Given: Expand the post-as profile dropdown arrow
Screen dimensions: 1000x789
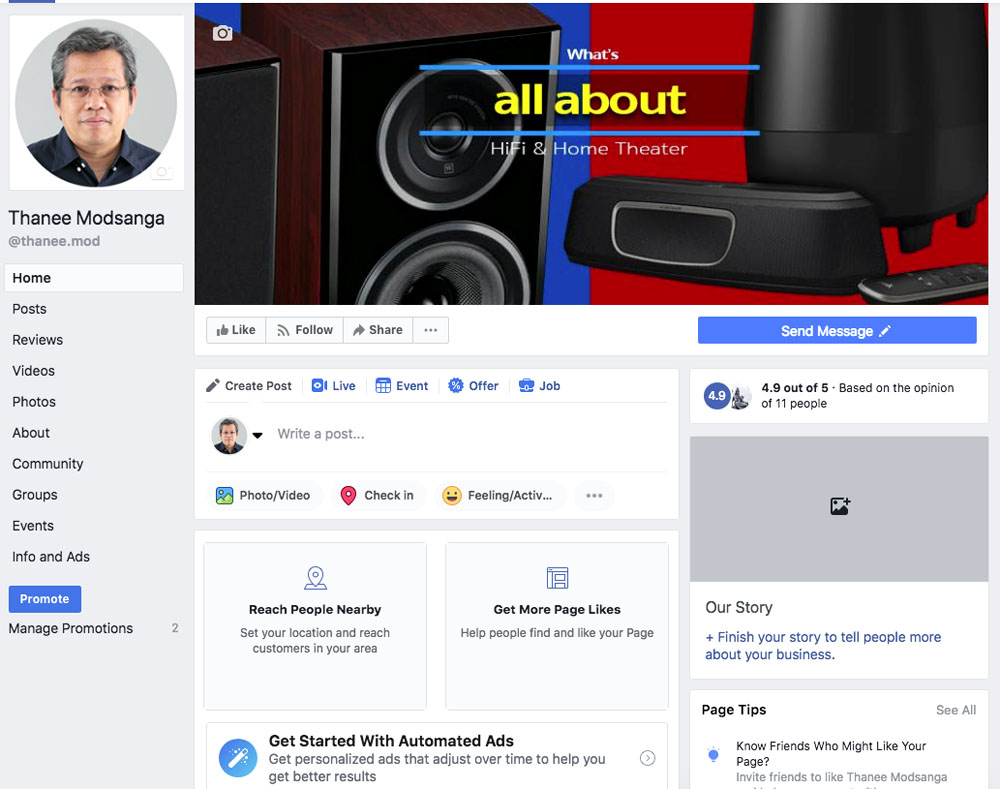Looking at the screenshot, I should (x=257, y=435).
